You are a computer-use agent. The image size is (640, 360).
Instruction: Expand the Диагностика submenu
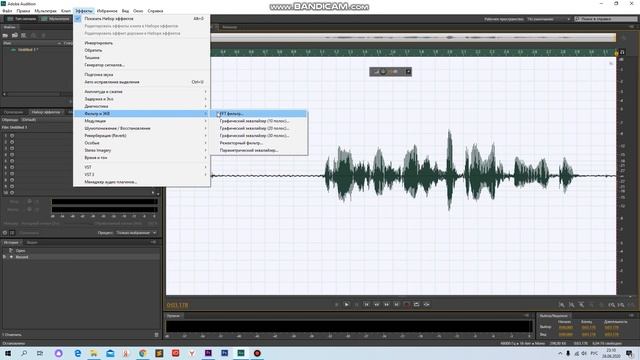142,107
